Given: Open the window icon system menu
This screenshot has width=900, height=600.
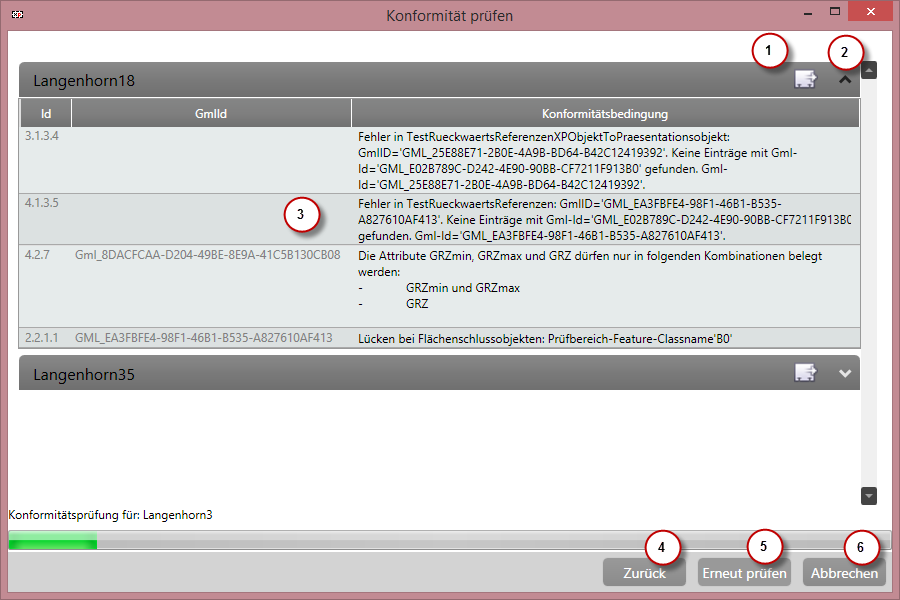Looking at the screenshot, I should 17,15.
